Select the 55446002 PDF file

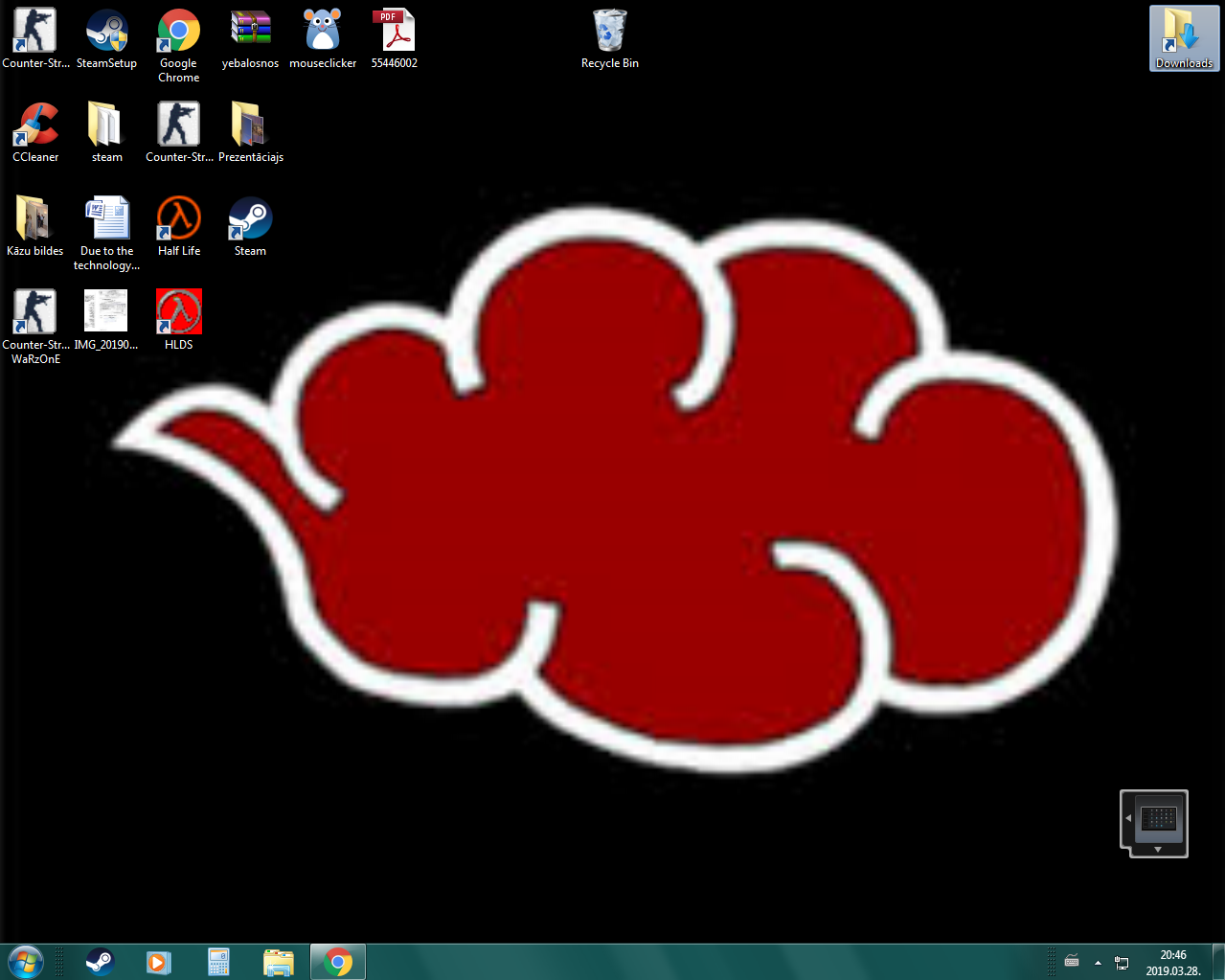point(395,39)
